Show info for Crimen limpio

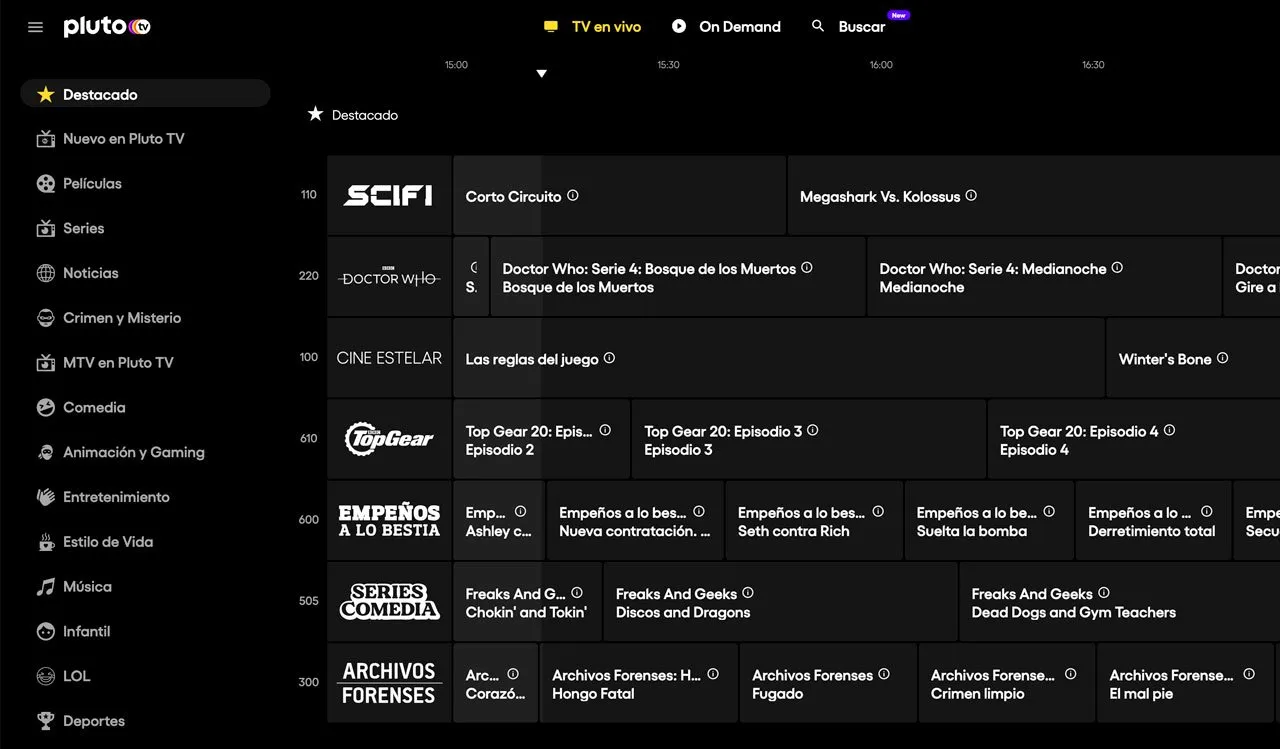pyautogui.click(x=1070, y=674)
